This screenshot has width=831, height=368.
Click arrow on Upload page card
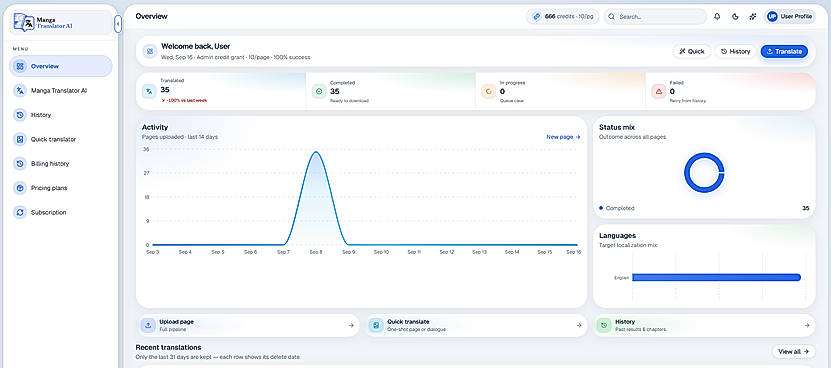pos(351,326)
